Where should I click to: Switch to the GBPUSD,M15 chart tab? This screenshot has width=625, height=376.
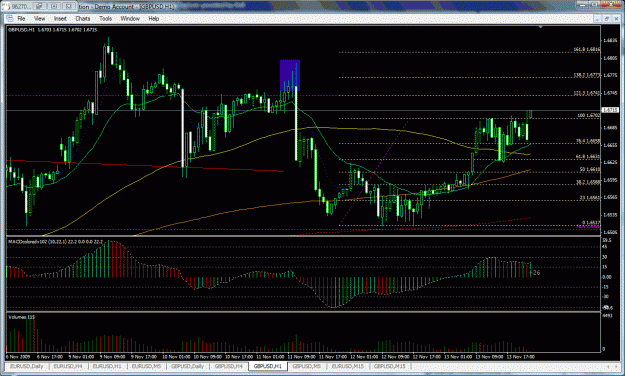[x=389, y=366]
